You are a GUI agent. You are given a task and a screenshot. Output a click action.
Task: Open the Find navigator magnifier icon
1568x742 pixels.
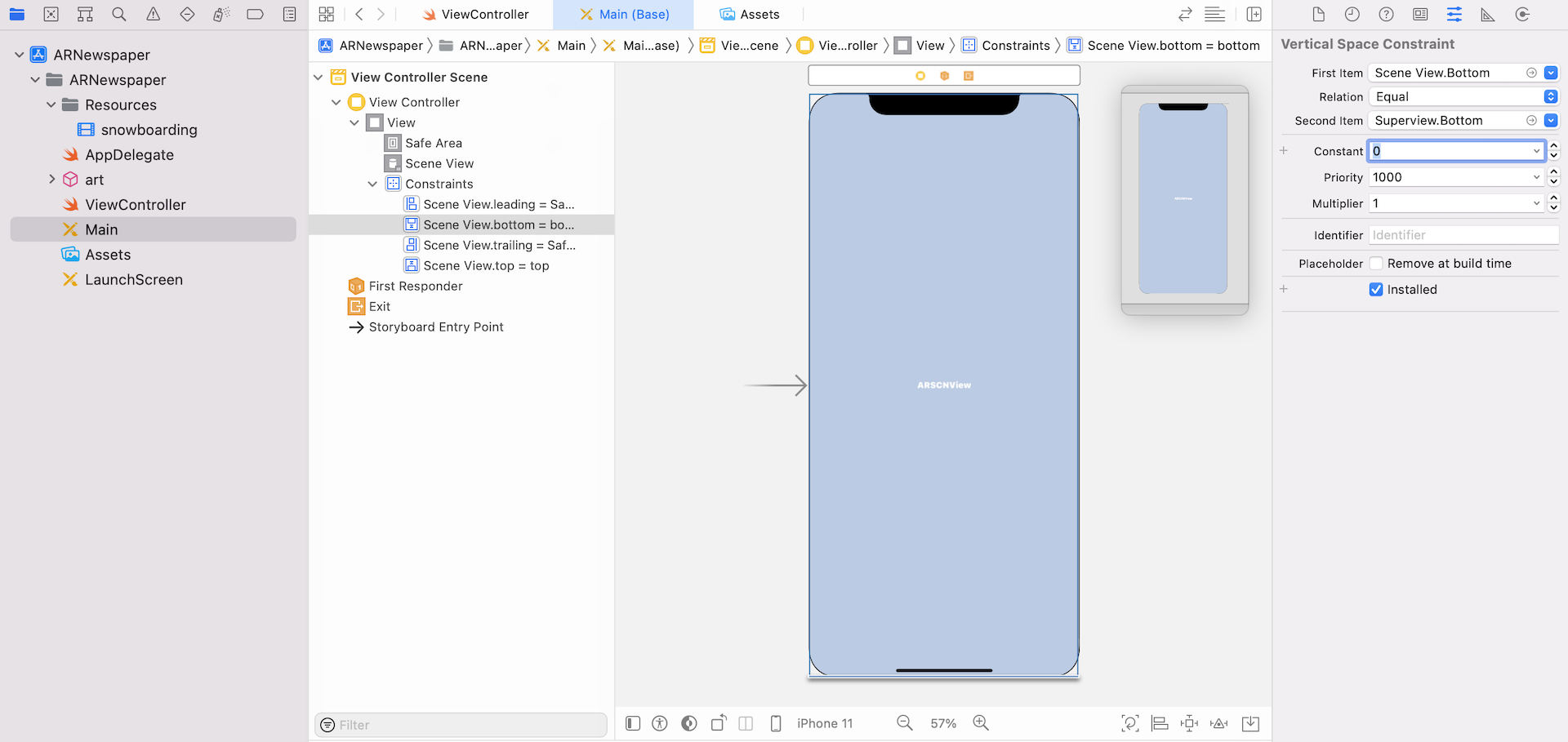119,14
